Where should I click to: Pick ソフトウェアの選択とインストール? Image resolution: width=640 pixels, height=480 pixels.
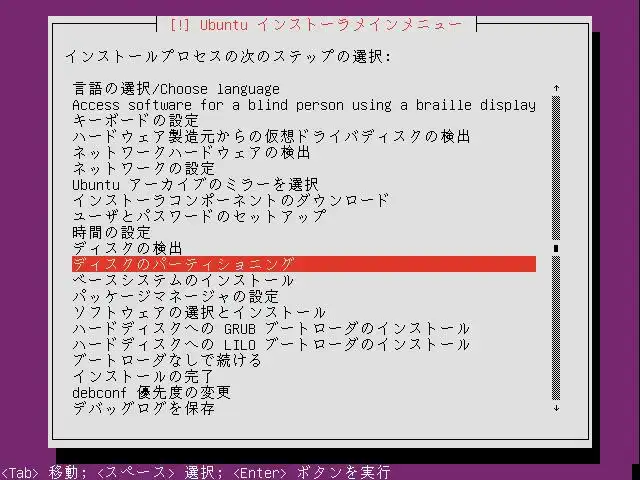click(199, 313)
